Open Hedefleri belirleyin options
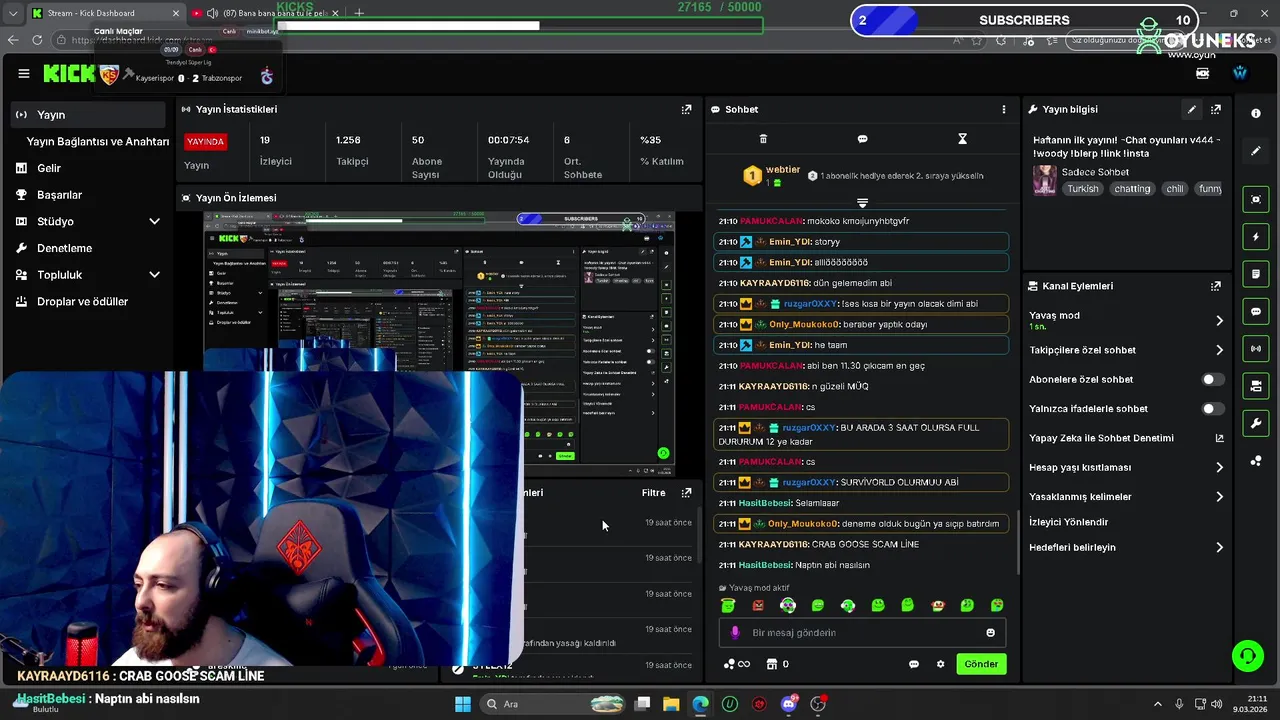 [x=1126, y=547]
